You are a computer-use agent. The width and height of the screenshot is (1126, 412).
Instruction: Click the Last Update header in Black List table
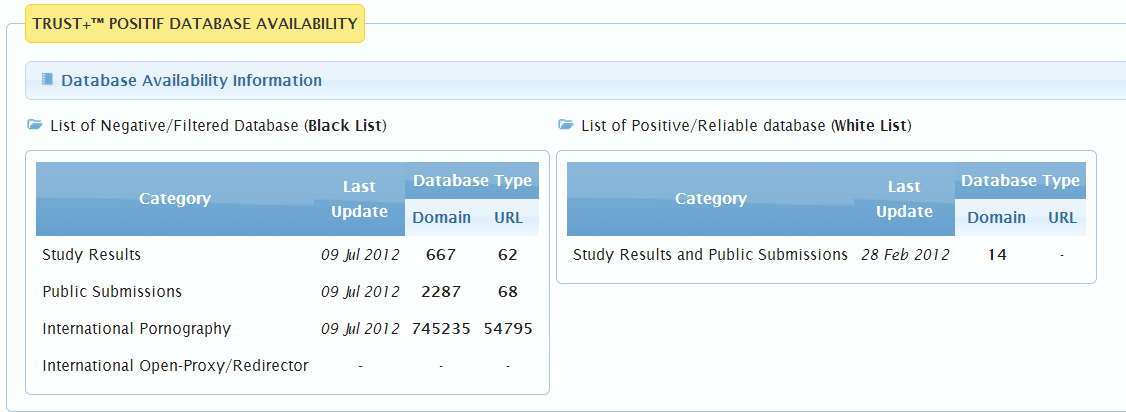(359, 199)
